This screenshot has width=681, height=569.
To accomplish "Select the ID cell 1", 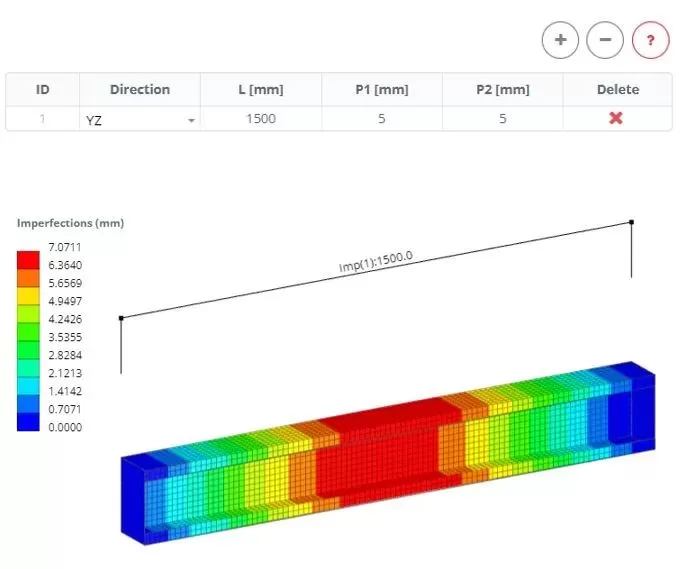I will 43,119.
